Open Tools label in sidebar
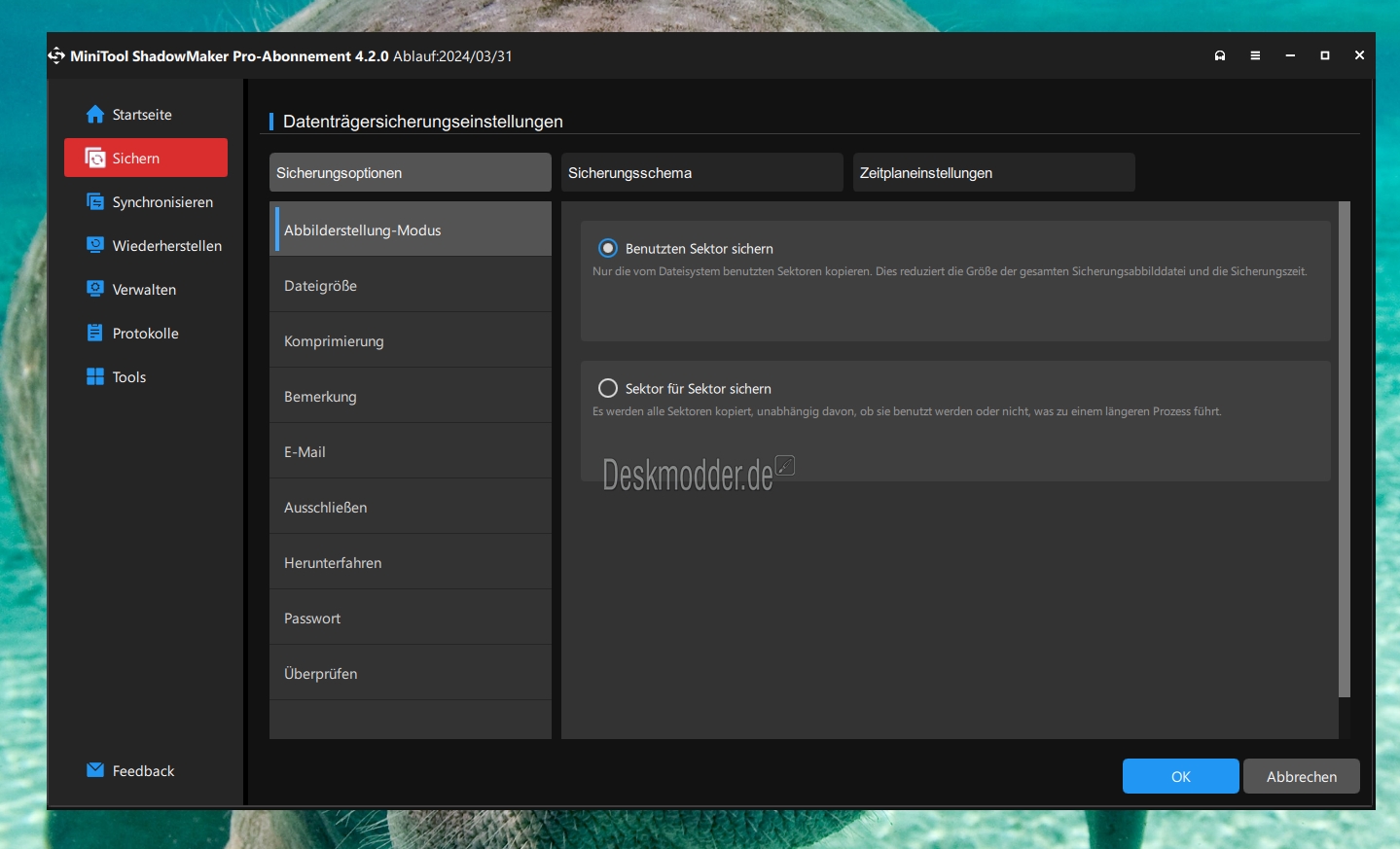Image resolution: width=1400 pixels, height=849 pixels. coord(129,377)
